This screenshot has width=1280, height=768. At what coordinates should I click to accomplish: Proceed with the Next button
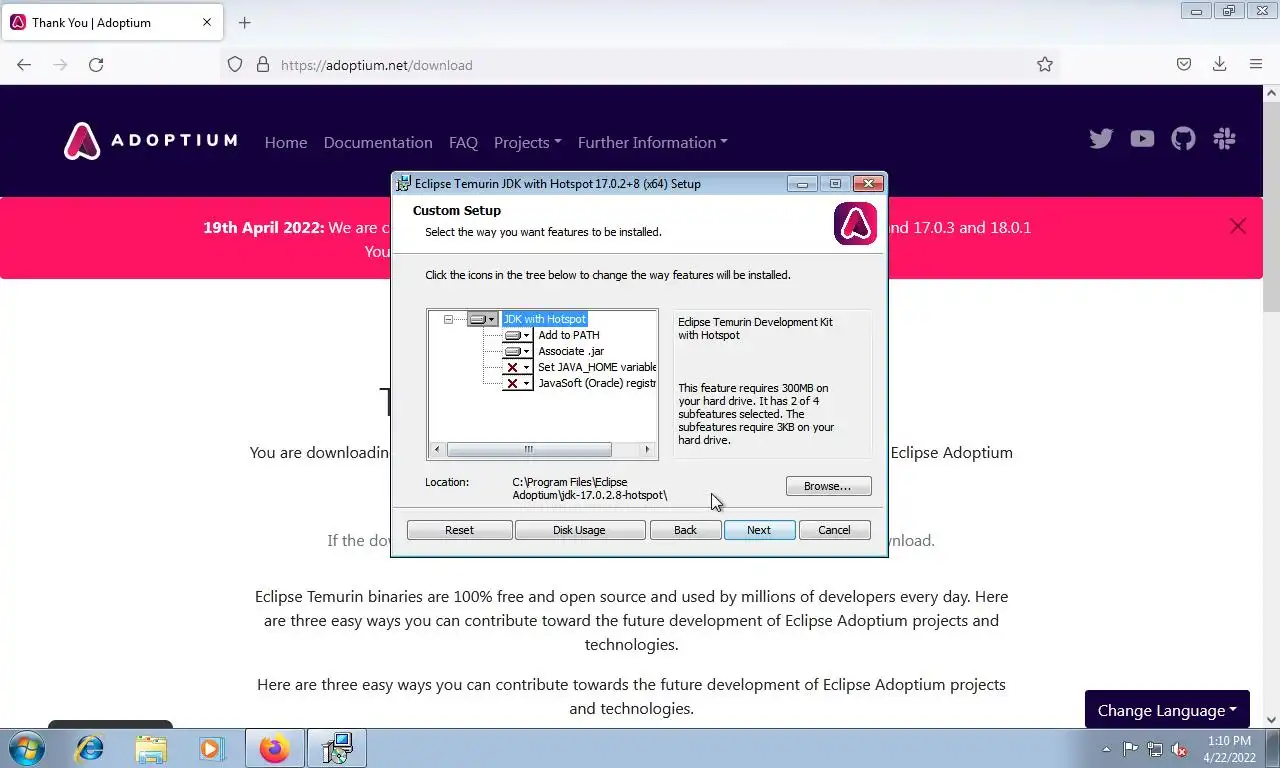(x=759, y=530)
